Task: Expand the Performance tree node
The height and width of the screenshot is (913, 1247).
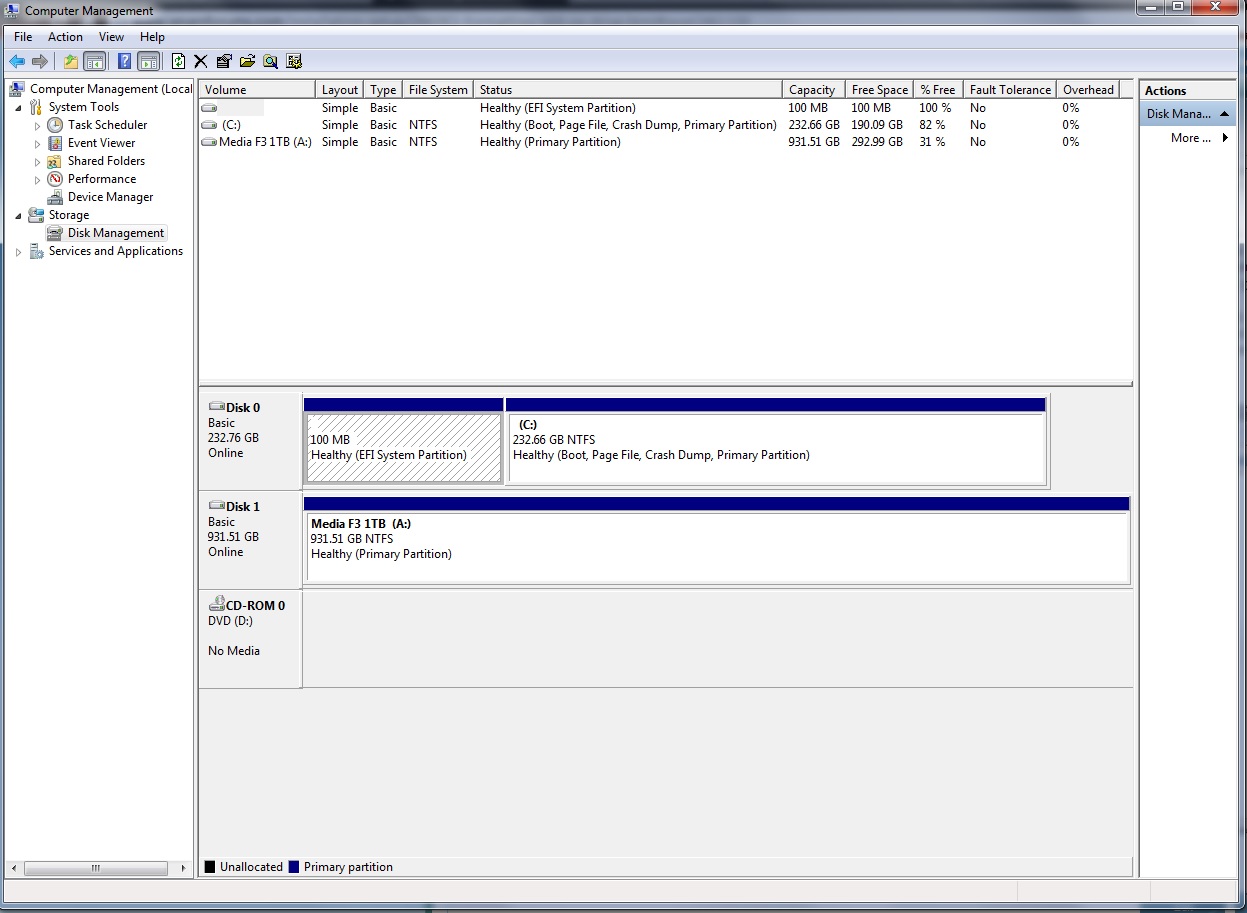Action: coord(38,180)
